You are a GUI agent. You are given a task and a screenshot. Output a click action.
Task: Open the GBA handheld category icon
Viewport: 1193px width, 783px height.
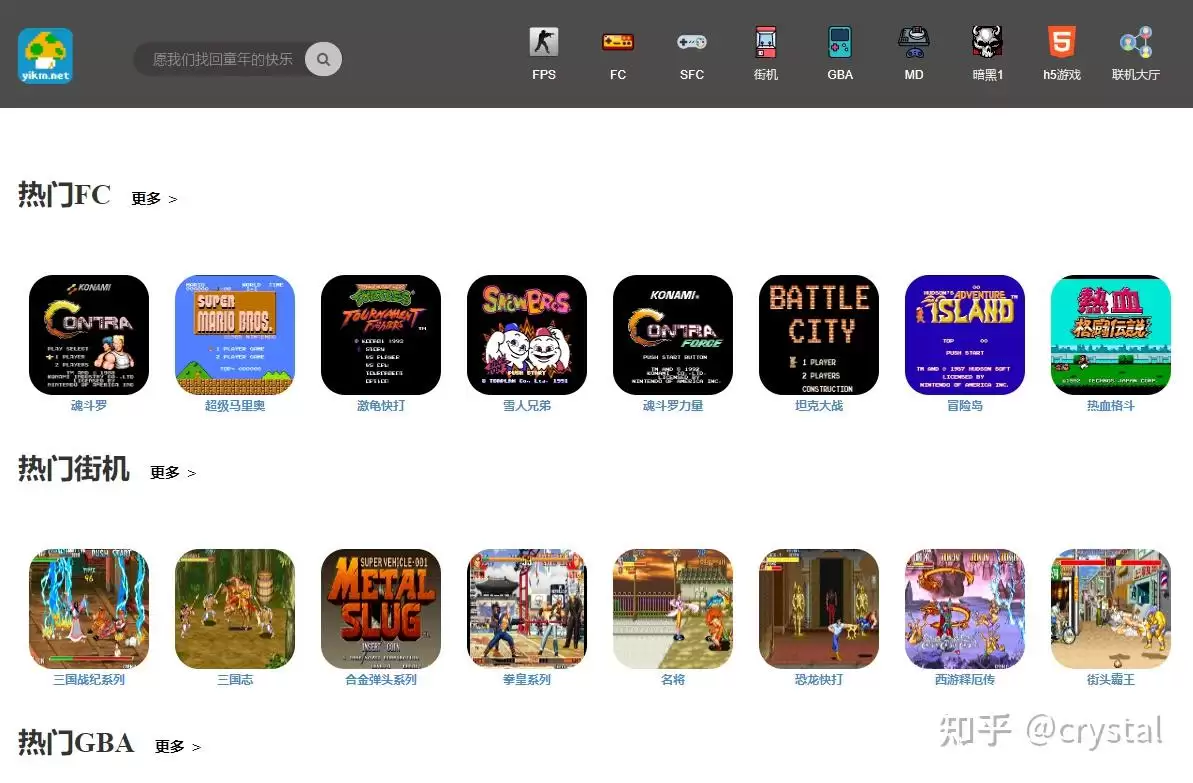pyautogui.click(x=840, y=42)
